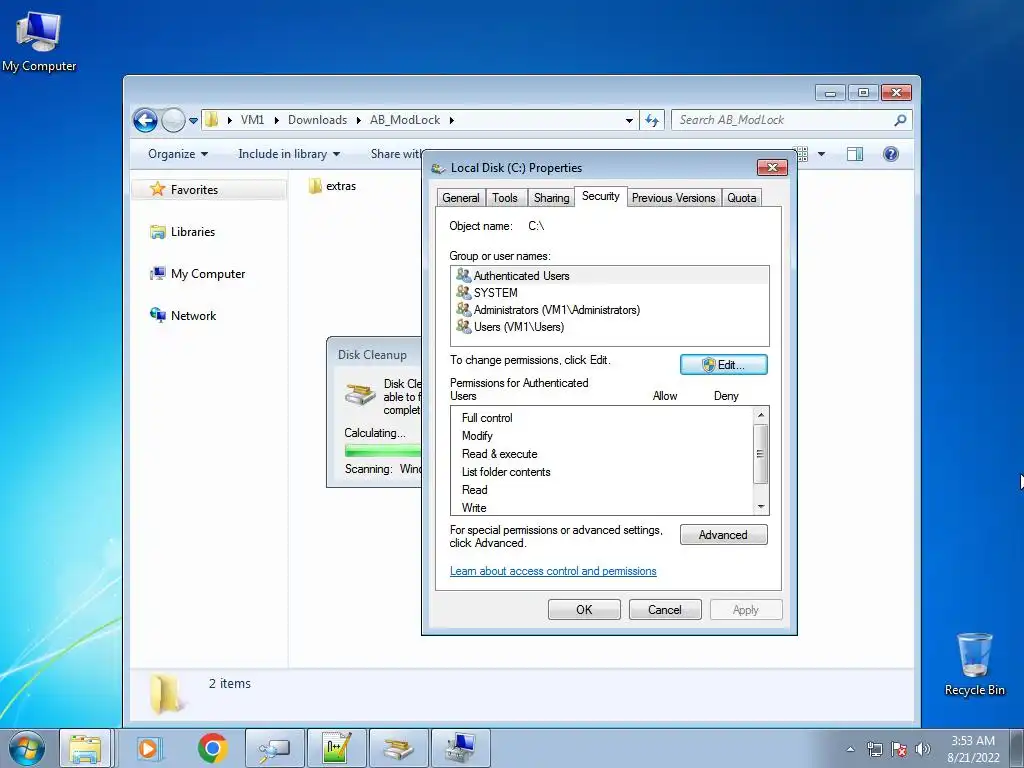Screen dimensions: 1024x768
Task: Click the permissions list scrollbar thumb
Action: (760, 454)
